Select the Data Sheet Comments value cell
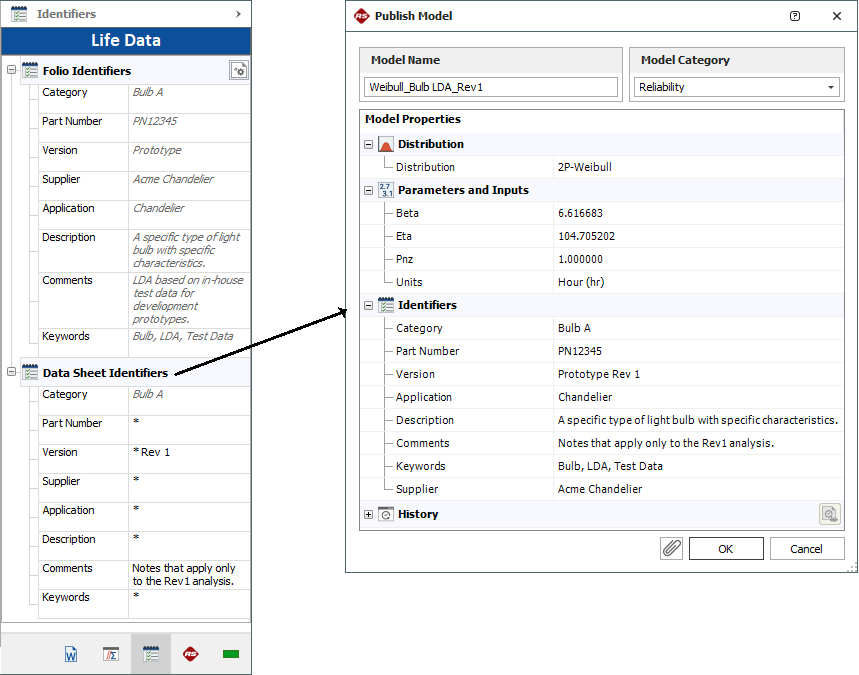Image resolution: width=859 pixels, height=675 pixels. click(x=188, y=574)
